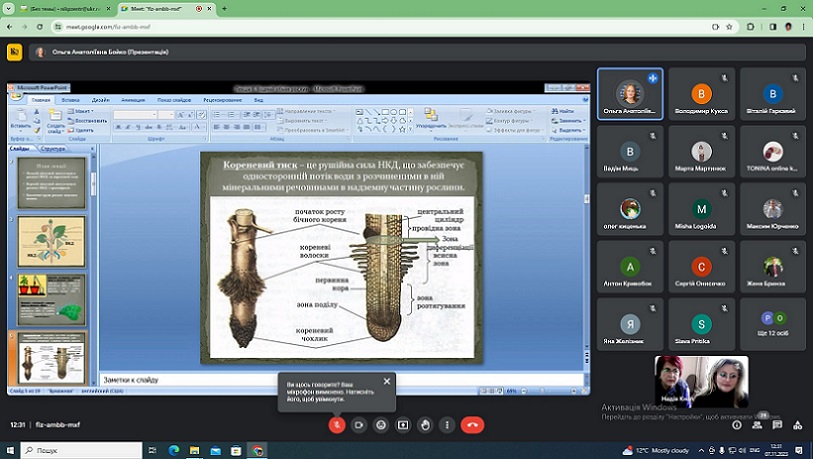
Task: Open the reactions emoji button
Action: click(381, 425)
